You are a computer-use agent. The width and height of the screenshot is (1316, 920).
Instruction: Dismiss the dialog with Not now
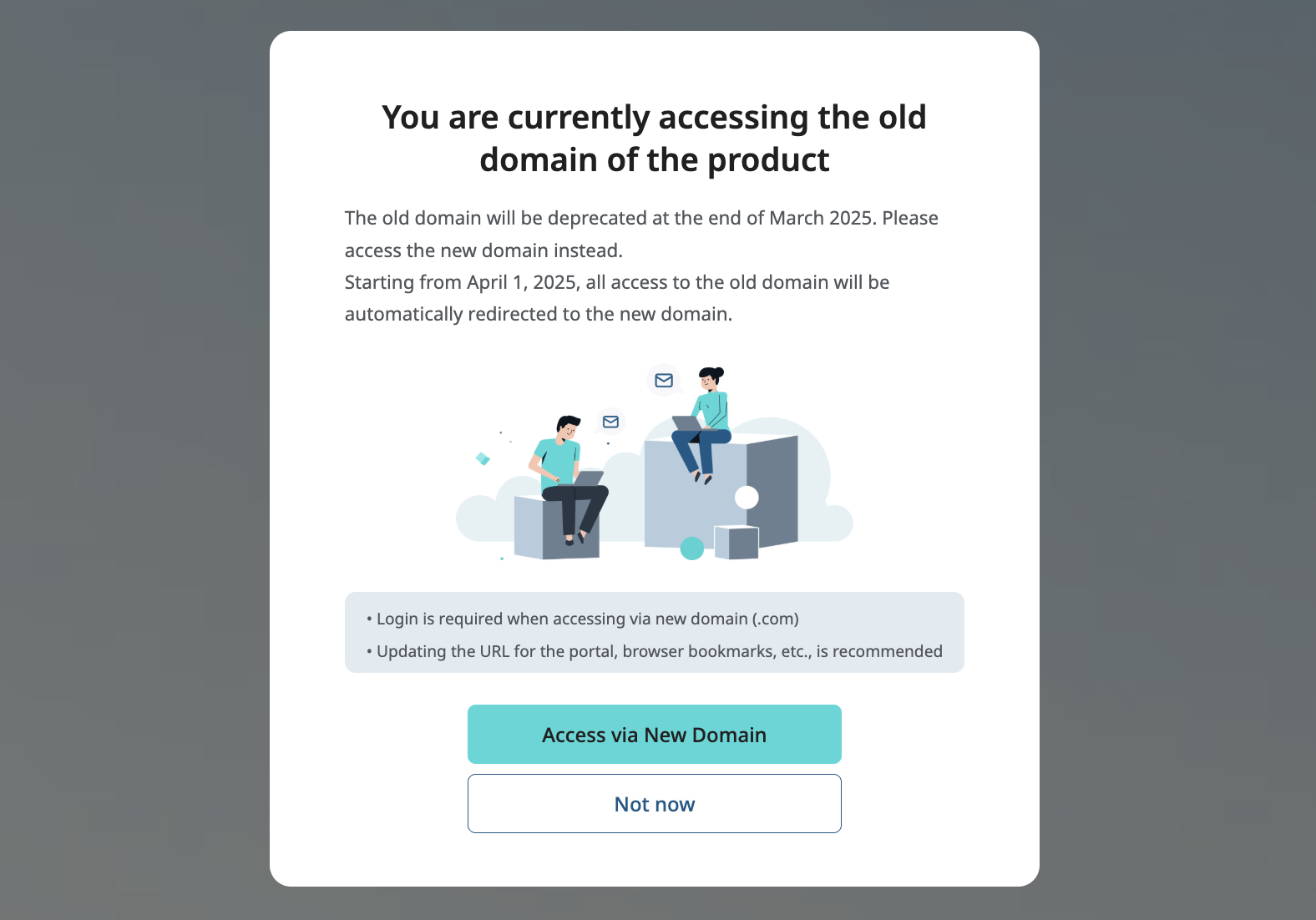click(655, 803)
